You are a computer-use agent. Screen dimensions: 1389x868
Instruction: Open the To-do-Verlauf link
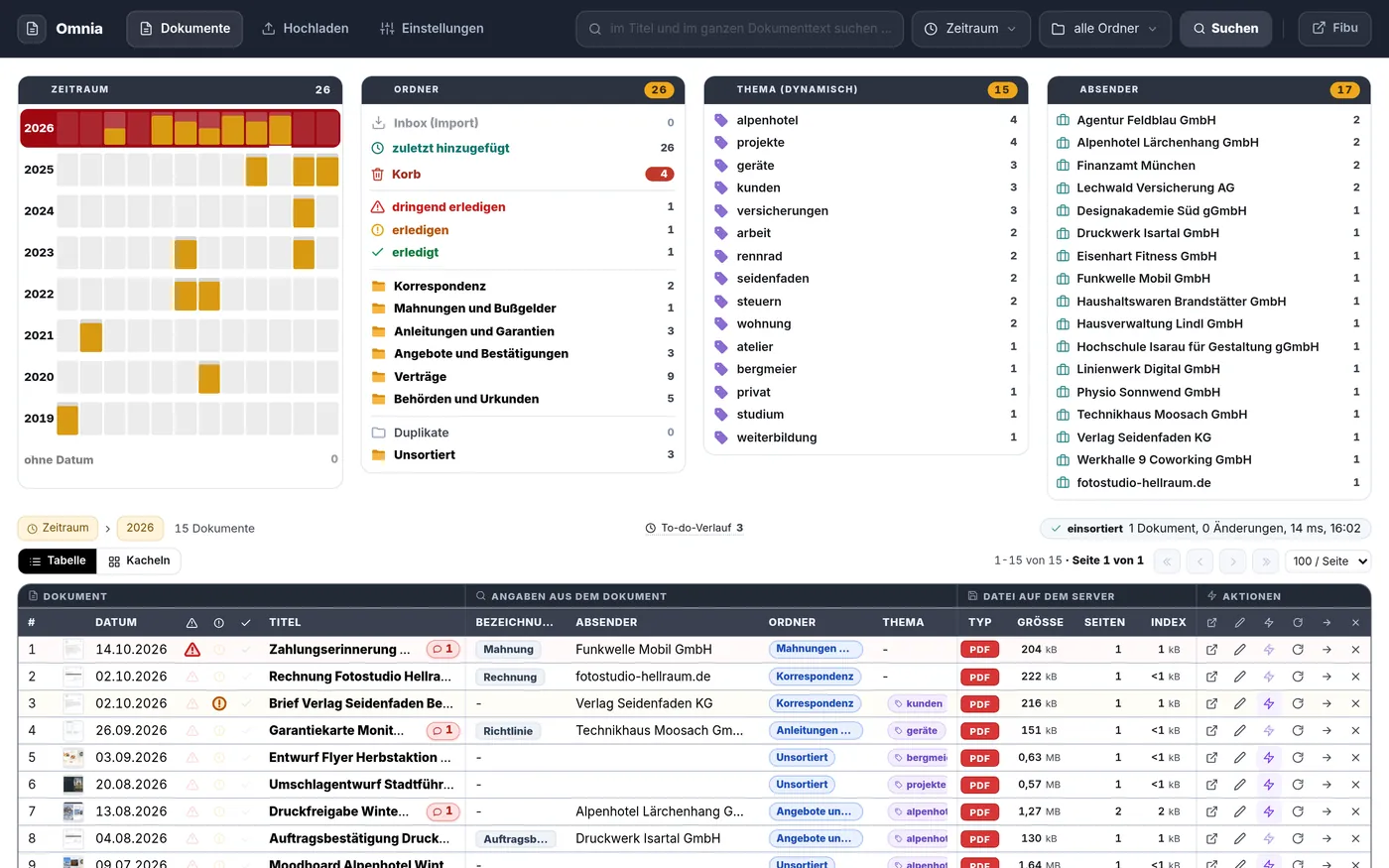point(694,528)
